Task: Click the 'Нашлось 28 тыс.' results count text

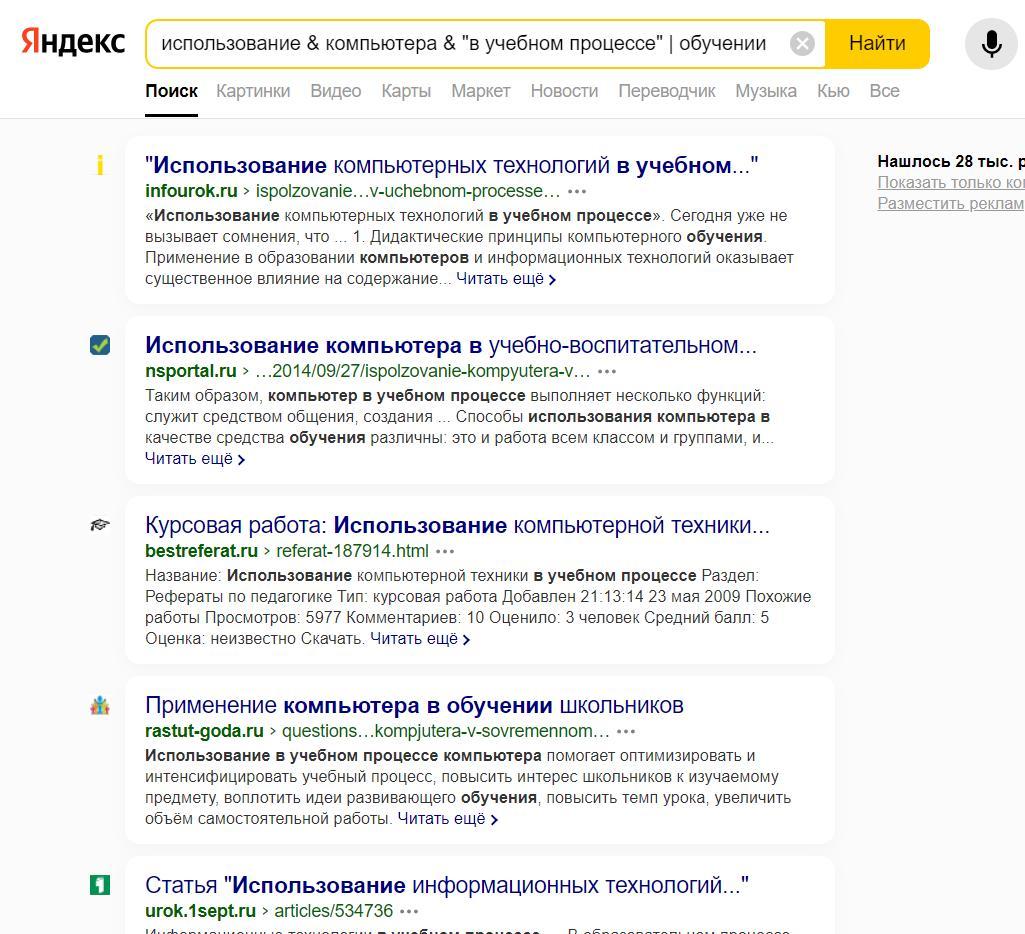Action: (951, 161)
